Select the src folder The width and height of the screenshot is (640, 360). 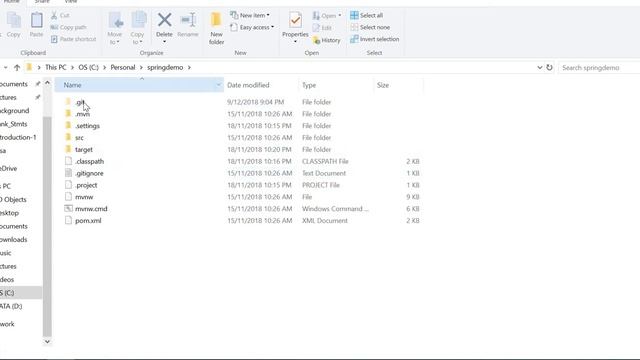[x=79, y=138]
